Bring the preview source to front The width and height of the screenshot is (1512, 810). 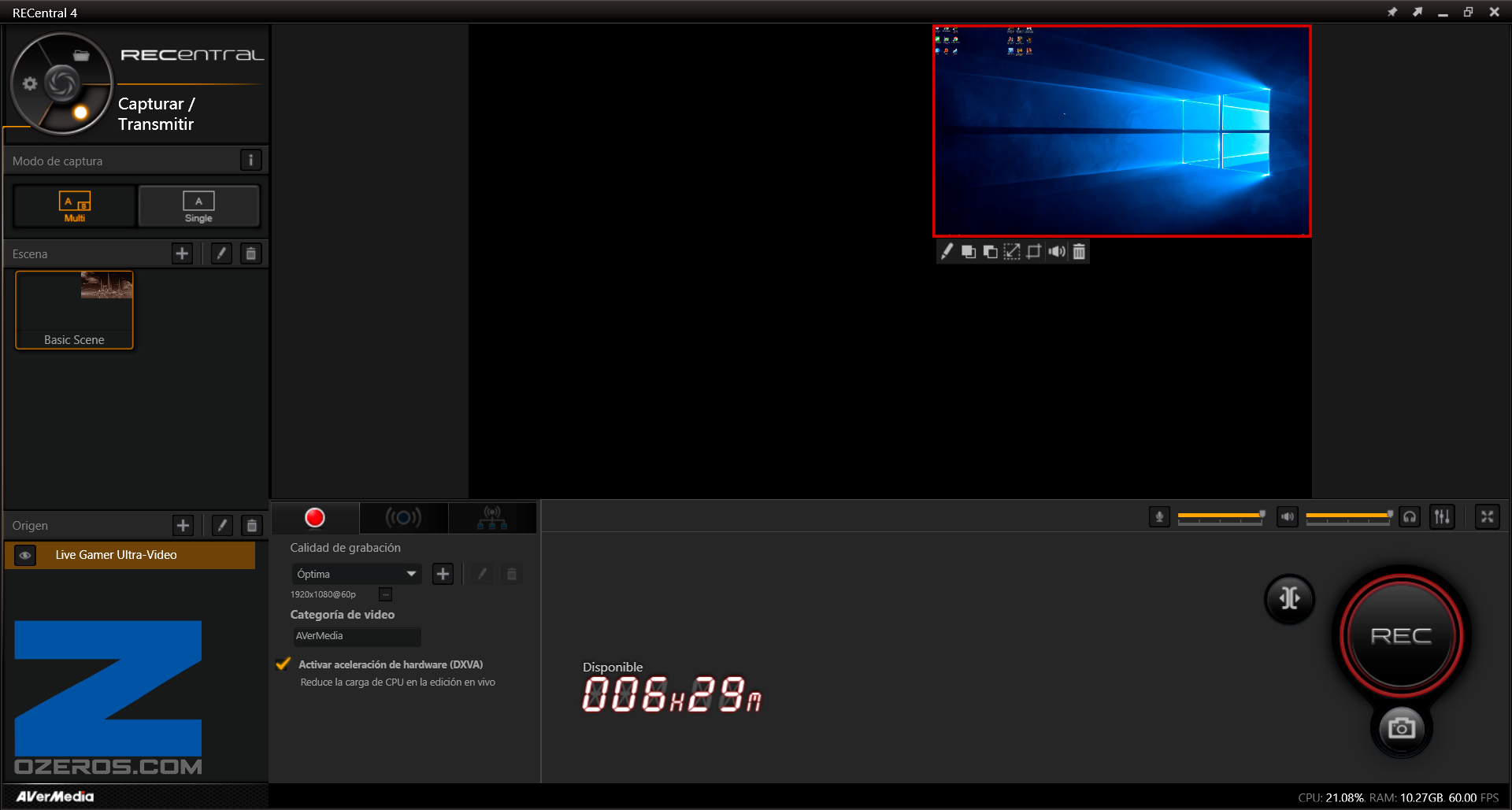[x=969, y=251]
